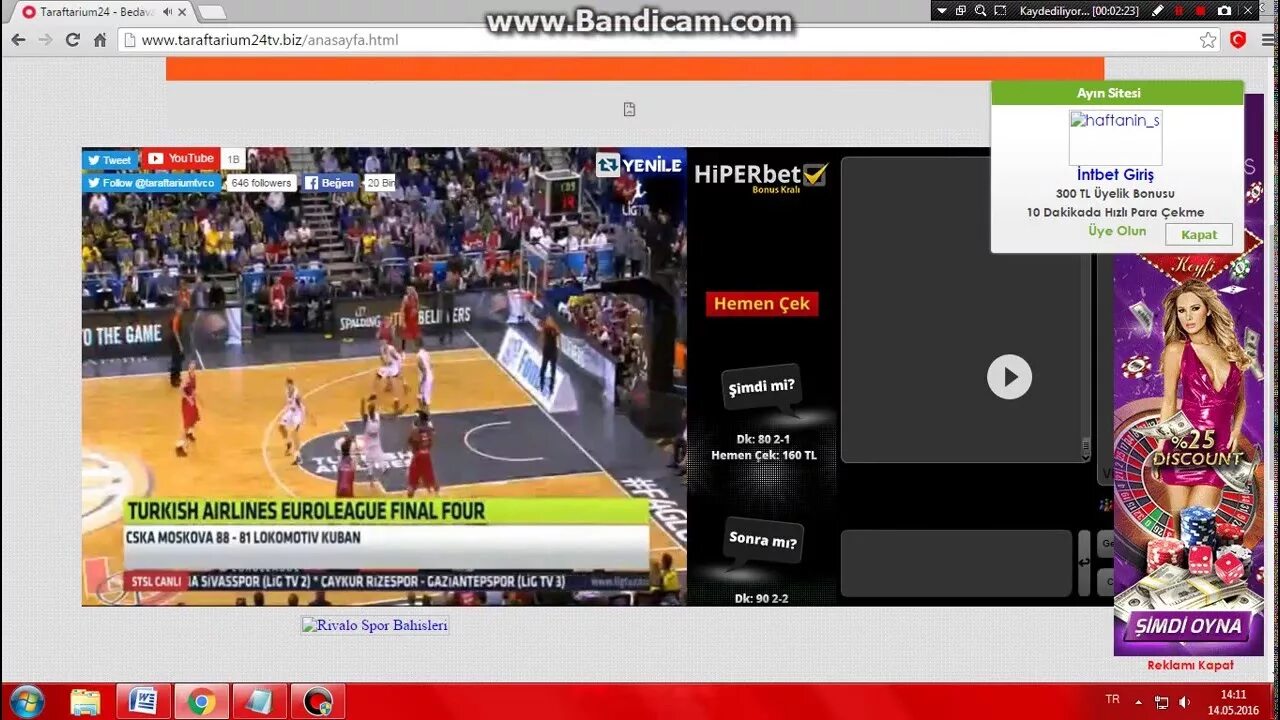Click the Tweet button
Screen dimensions: 1280x720
[109, 160]
